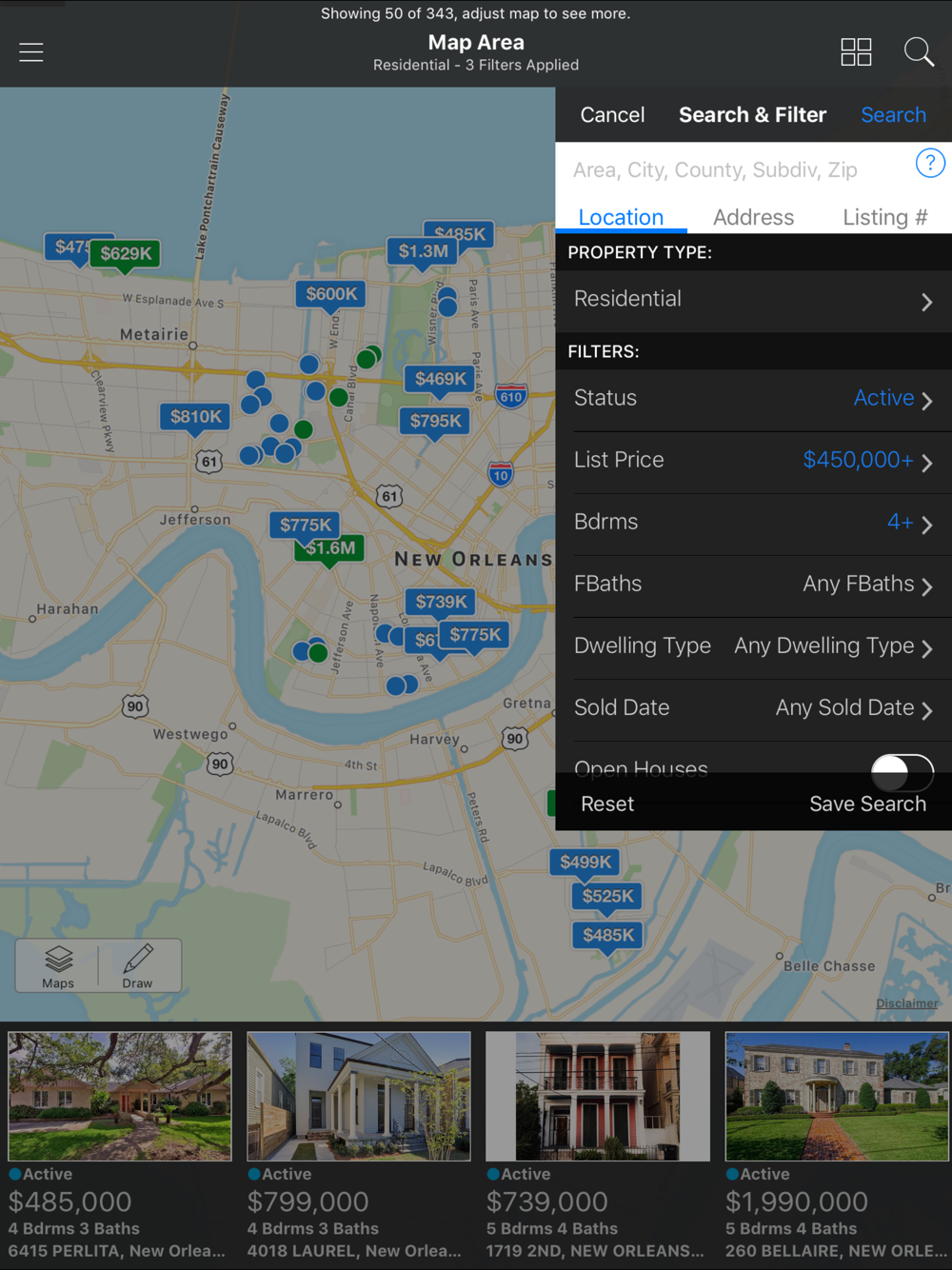Select the $1.6M green map marker
This screenshot has width=952, height=1270.
pyautogui.click(x=329, y=548)
